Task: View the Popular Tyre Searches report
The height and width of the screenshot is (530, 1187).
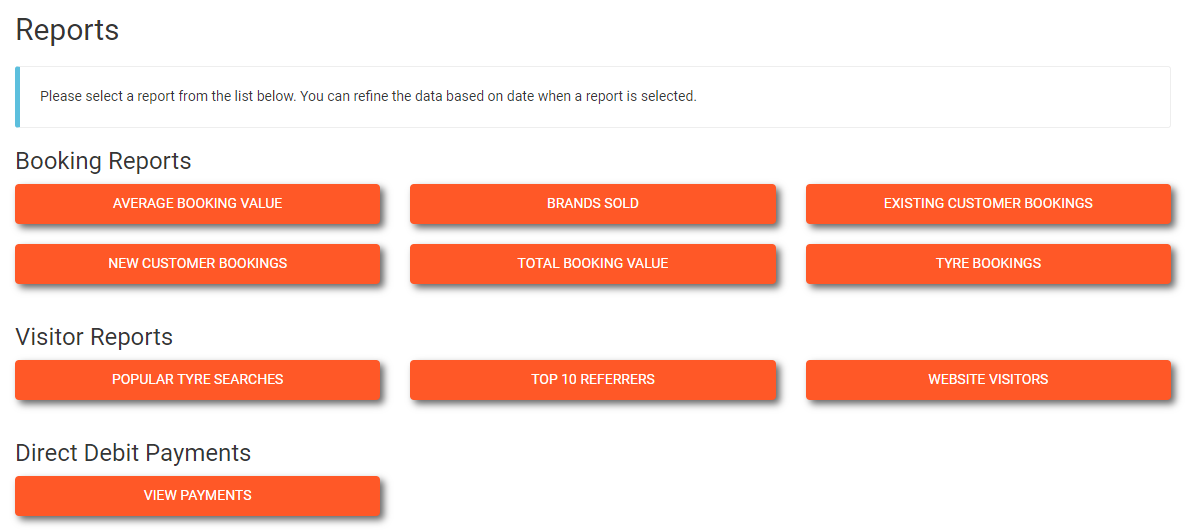Action: coord(197,379)
